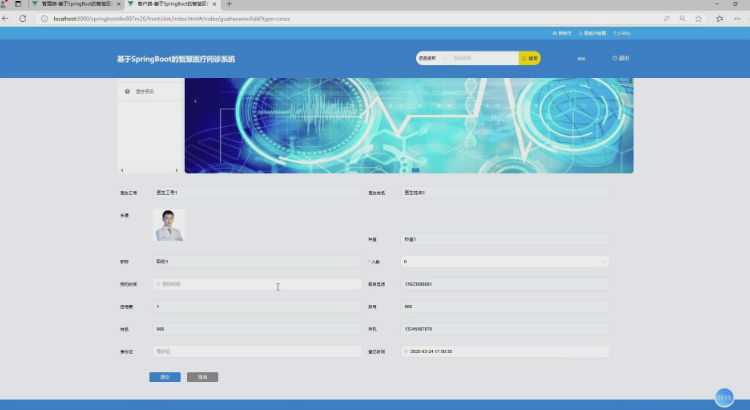Reload the page with the refresh icon
The height and width of the screenshot is (410, 750).
(x=22, y=19)
